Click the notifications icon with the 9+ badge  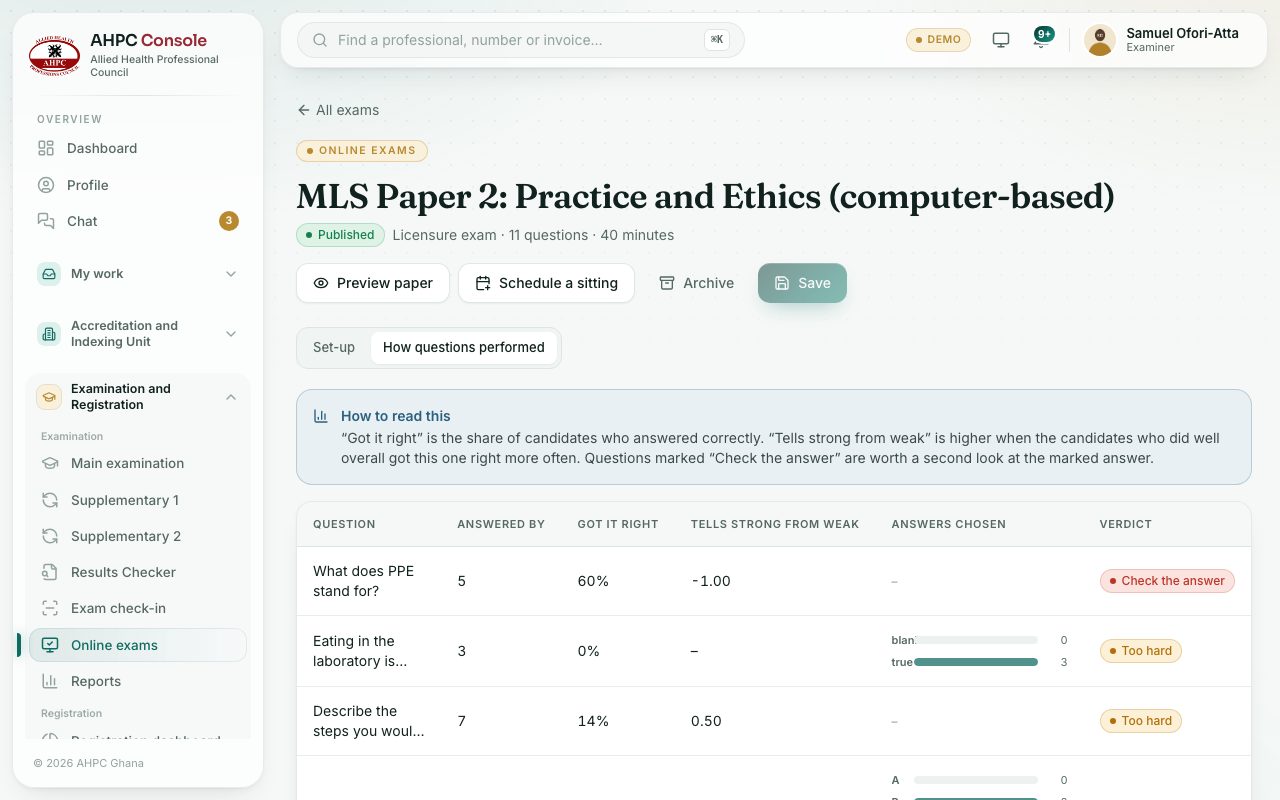[x=1043, y=40]
